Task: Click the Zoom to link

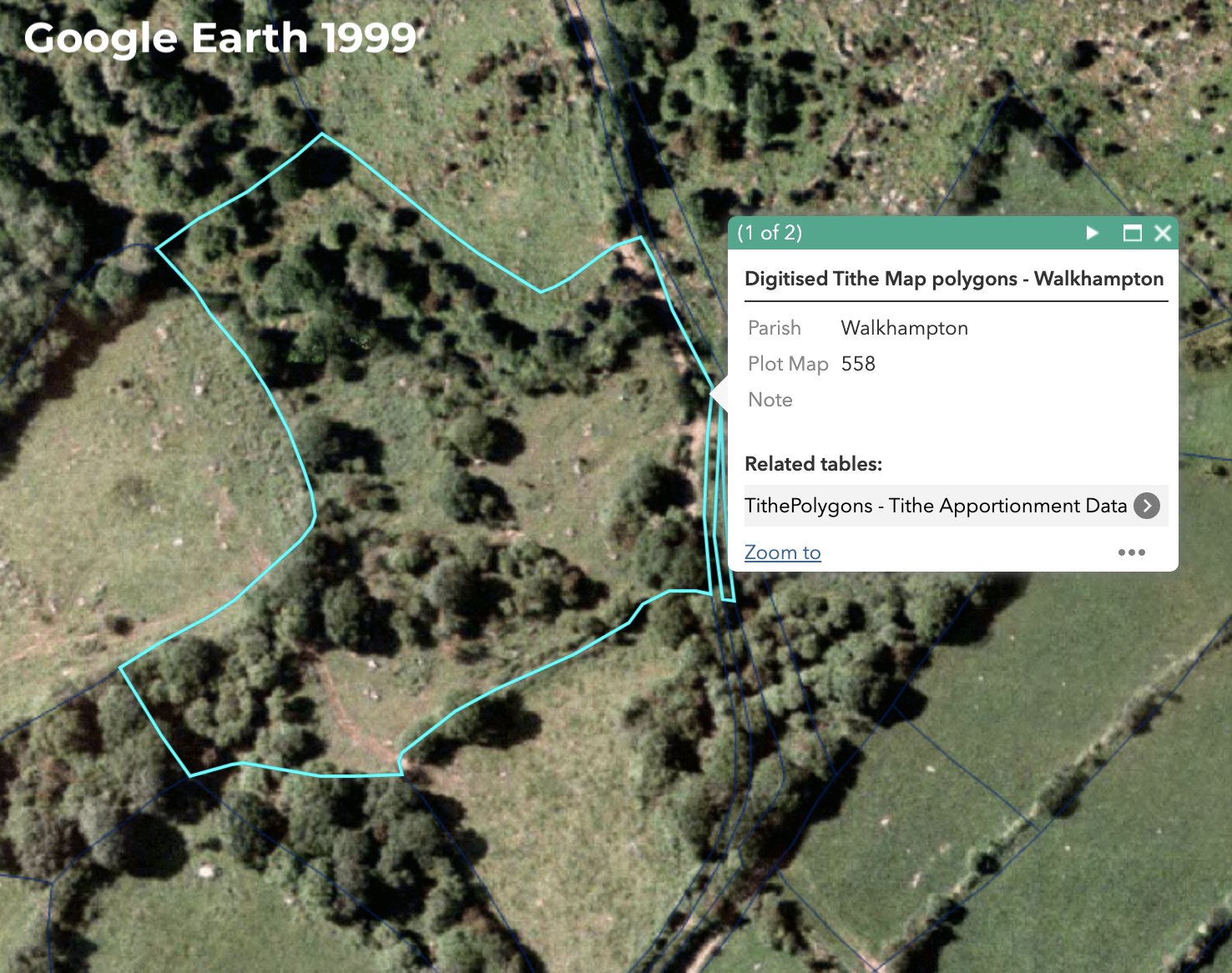Action: 783,552
